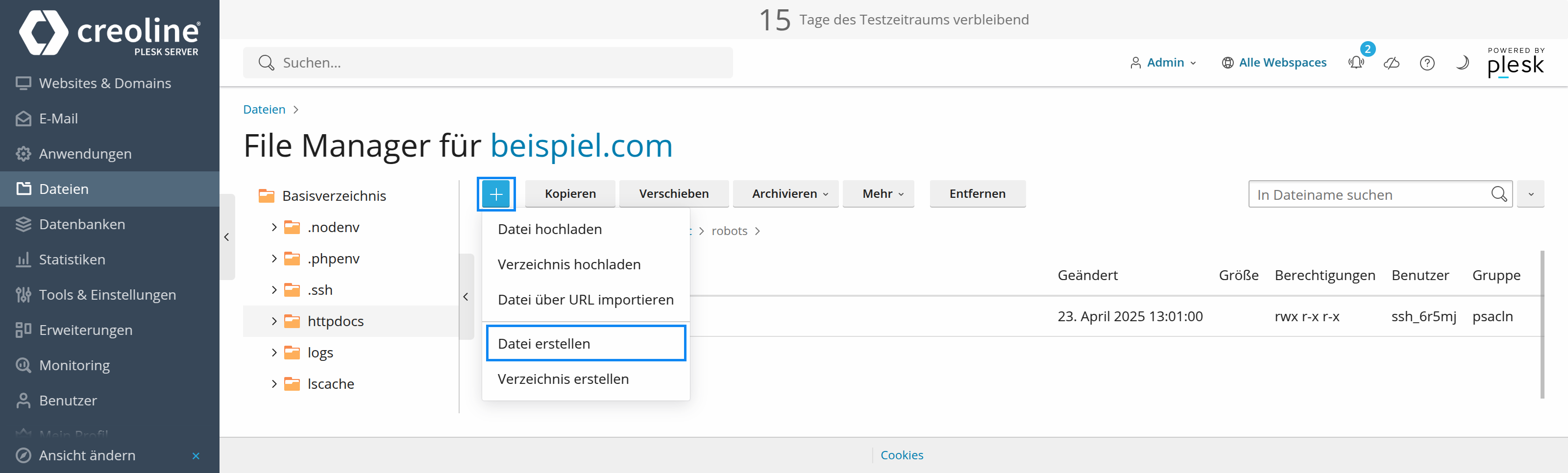The height and width of the screenshot is (473, 1568).
Task: Click the Basisverzeichnis folder icon
Action: point(266,196)
